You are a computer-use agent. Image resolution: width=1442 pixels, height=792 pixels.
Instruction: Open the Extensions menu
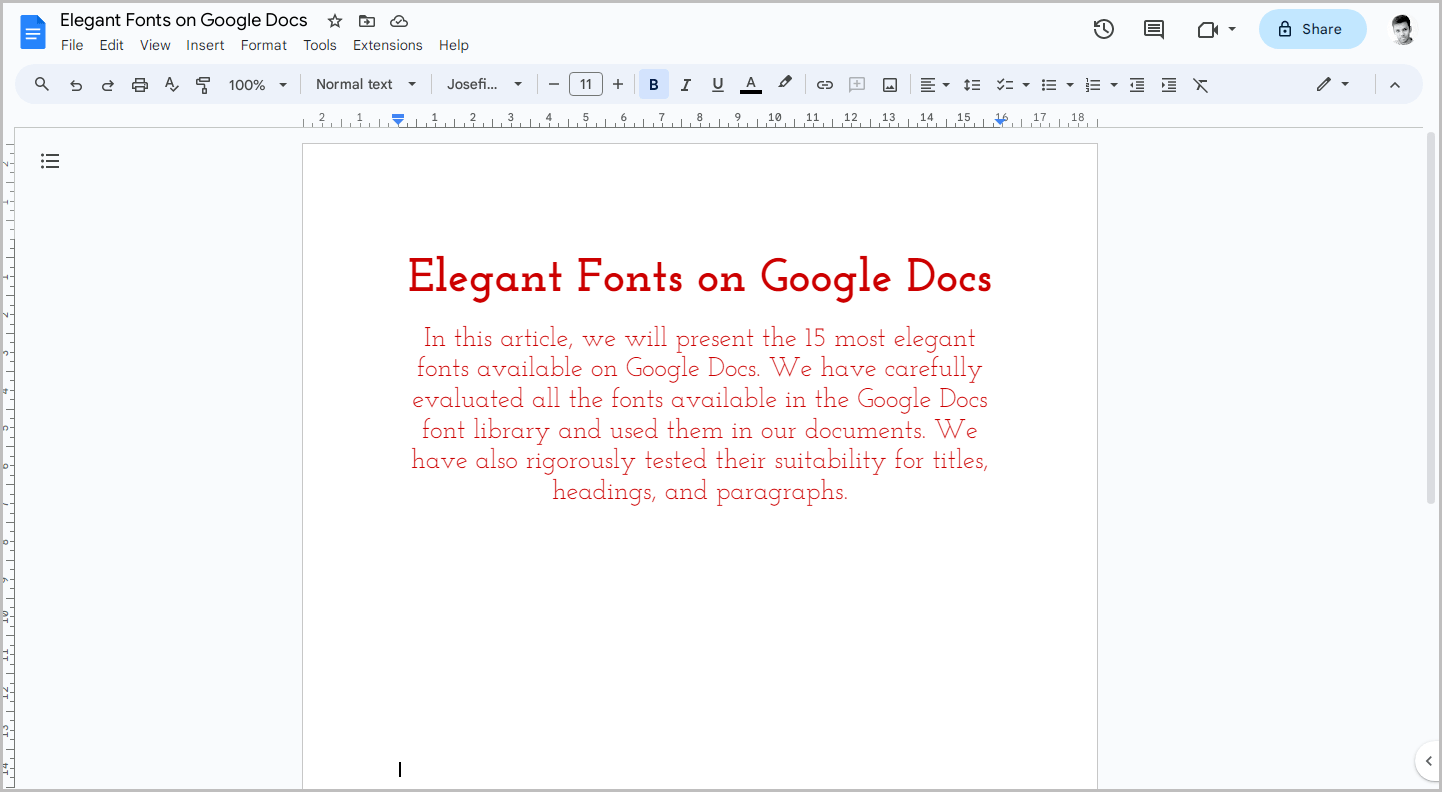(387, 45)
